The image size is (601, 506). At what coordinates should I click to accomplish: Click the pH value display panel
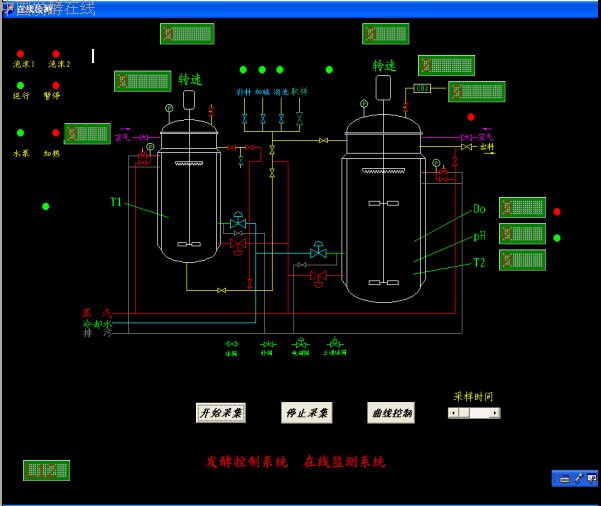coord(522,234)
